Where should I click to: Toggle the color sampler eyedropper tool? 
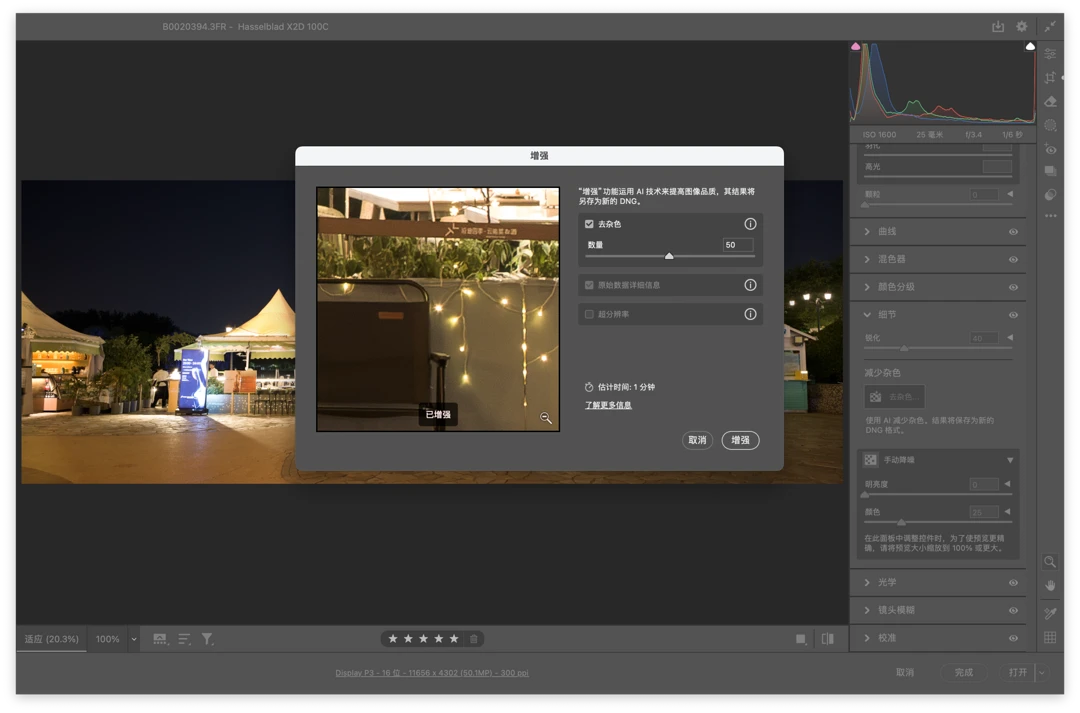pyautogui.click(x=1050, y=612)
